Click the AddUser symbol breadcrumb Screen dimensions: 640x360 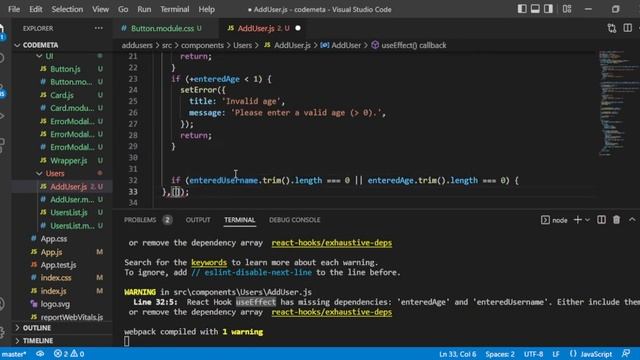tap(346, 45)
